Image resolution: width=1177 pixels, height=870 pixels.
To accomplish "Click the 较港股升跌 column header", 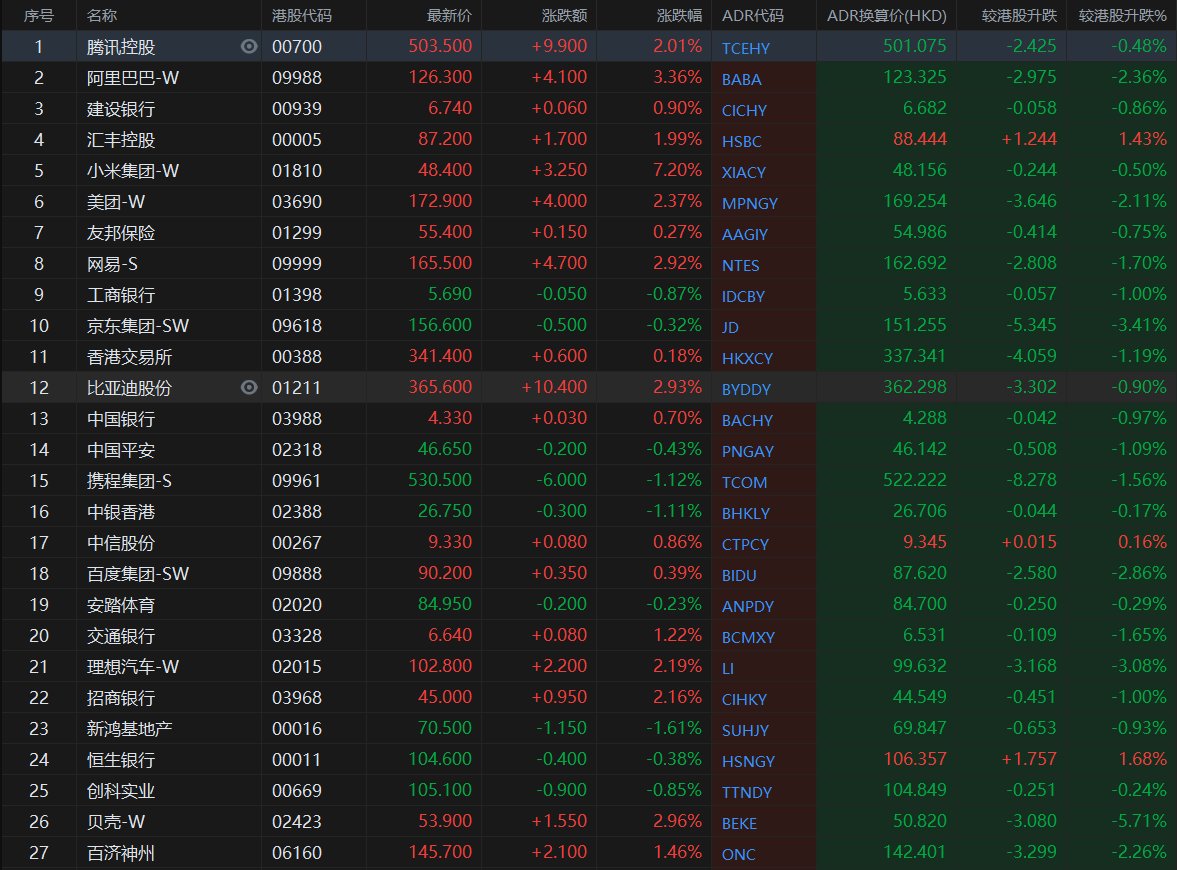I will (1011, 16).
